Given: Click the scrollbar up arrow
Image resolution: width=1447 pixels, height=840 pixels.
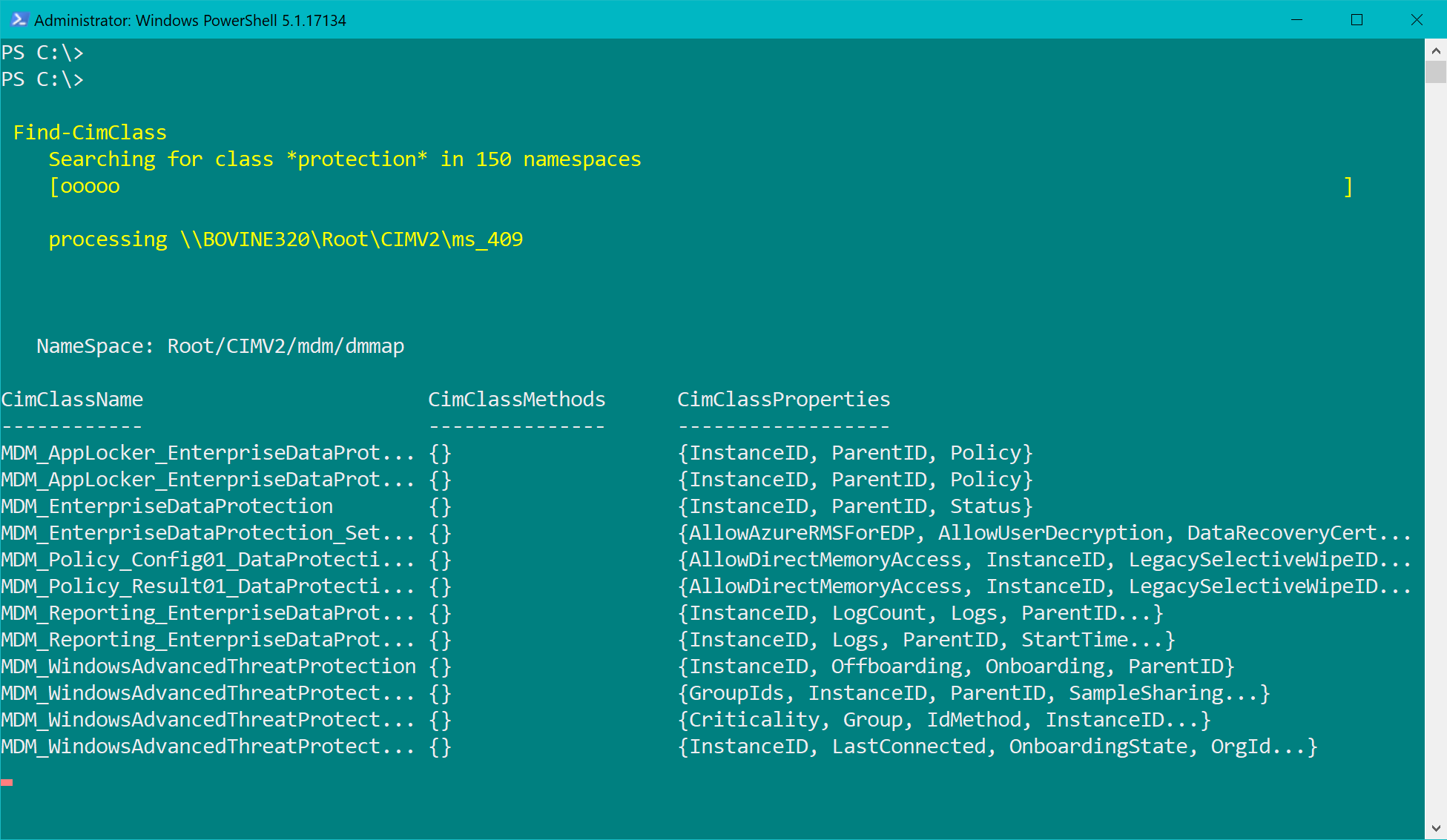Looking at the screenshot, I should pos(1435,51).
